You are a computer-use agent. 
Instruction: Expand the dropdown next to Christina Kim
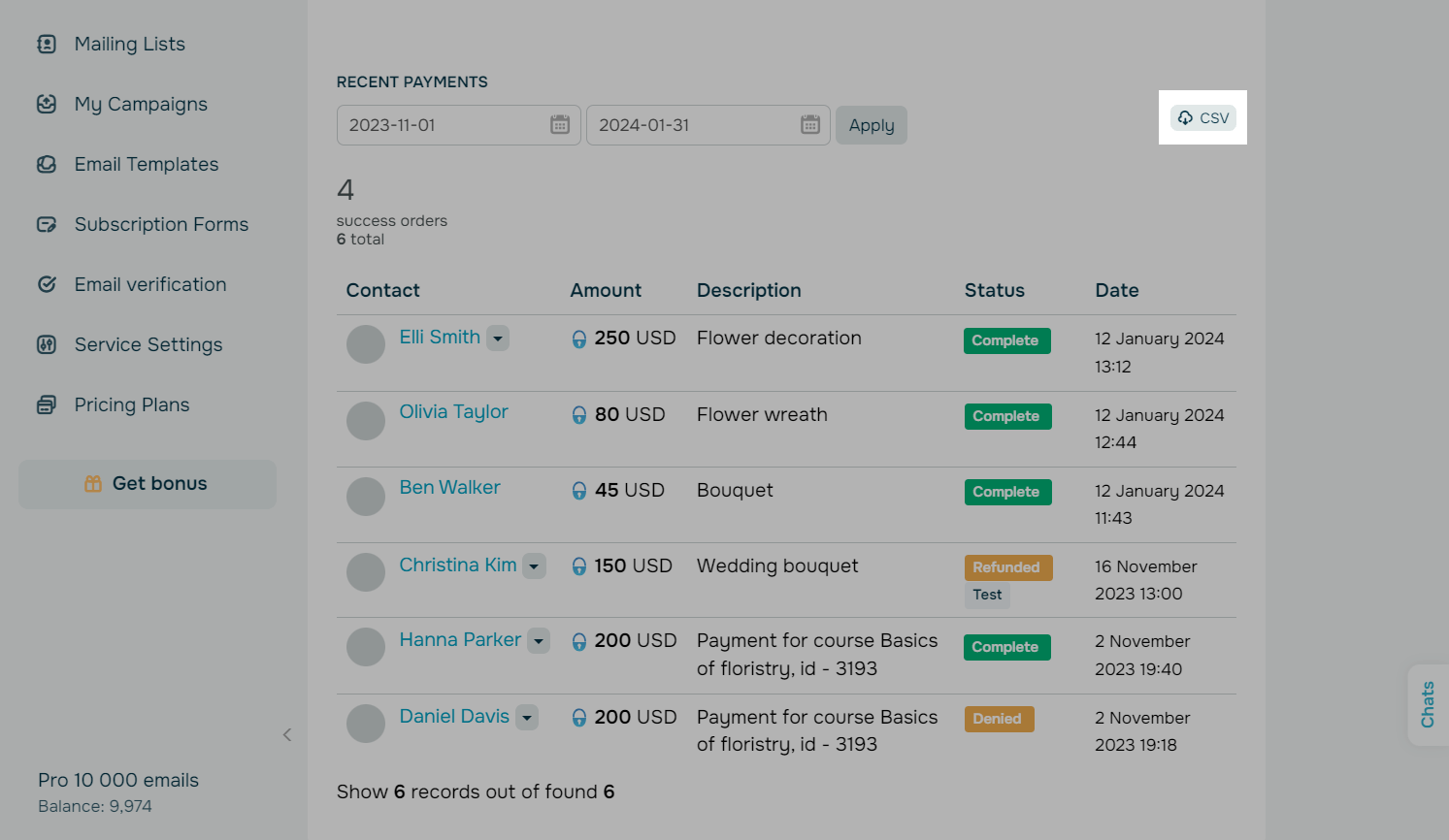[535, 566]
